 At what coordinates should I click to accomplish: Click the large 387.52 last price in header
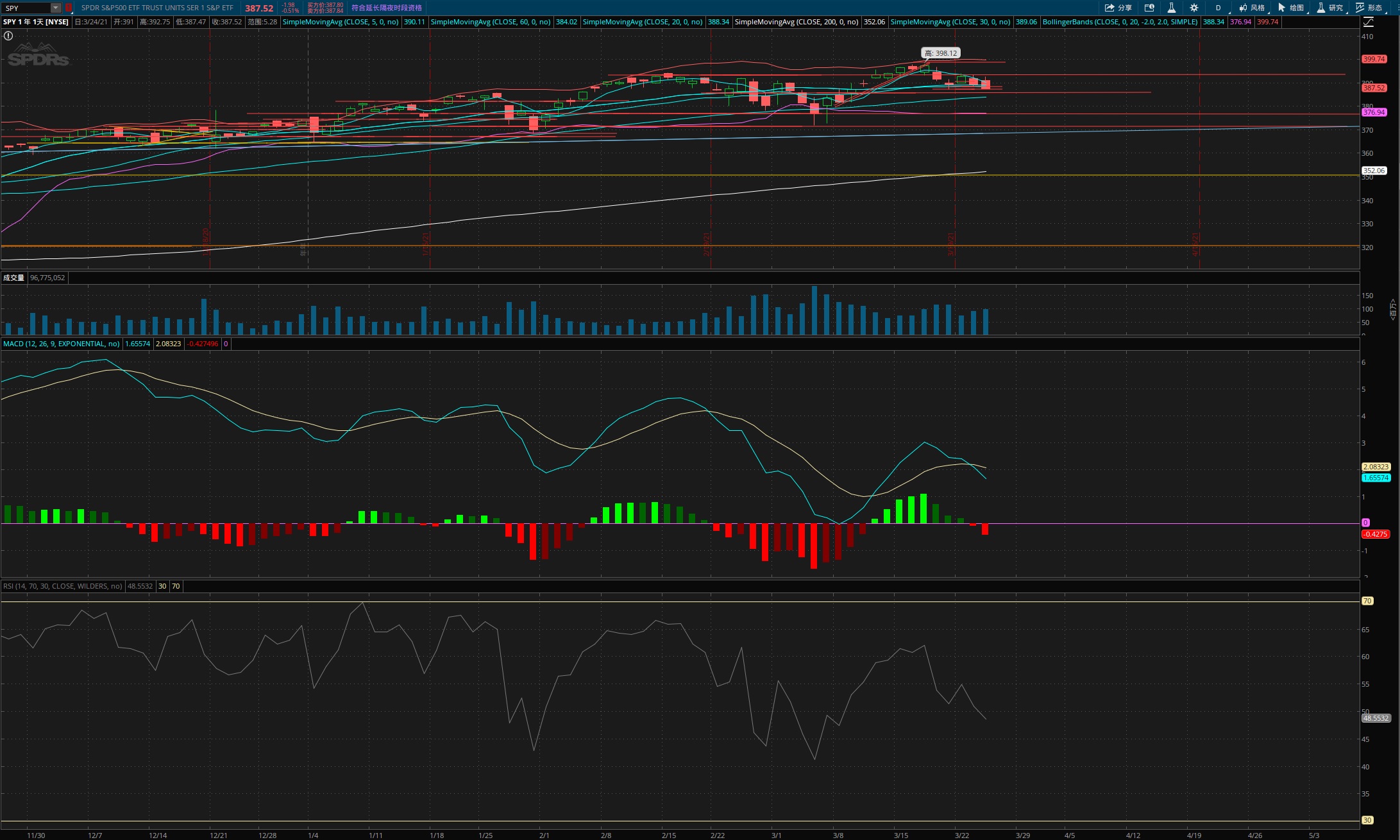coord(259,8)
